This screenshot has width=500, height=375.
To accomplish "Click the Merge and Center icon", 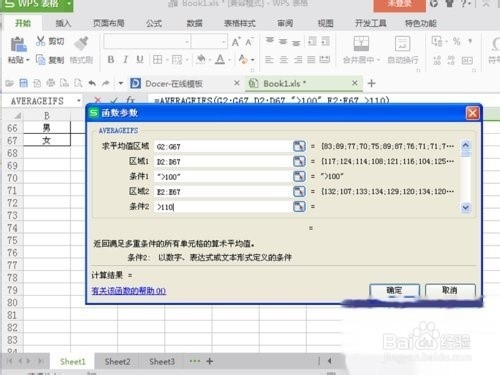I will pyautogui.click(x=361, y=44).
